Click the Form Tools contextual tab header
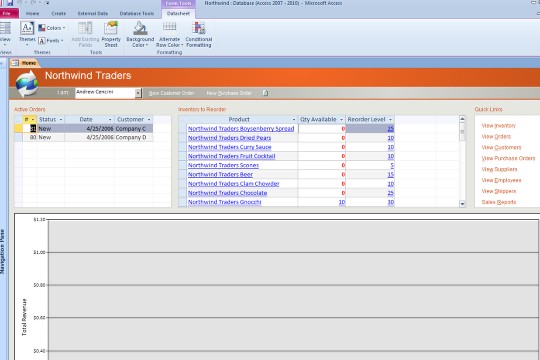The image size is (540, 360). [178, 3]
